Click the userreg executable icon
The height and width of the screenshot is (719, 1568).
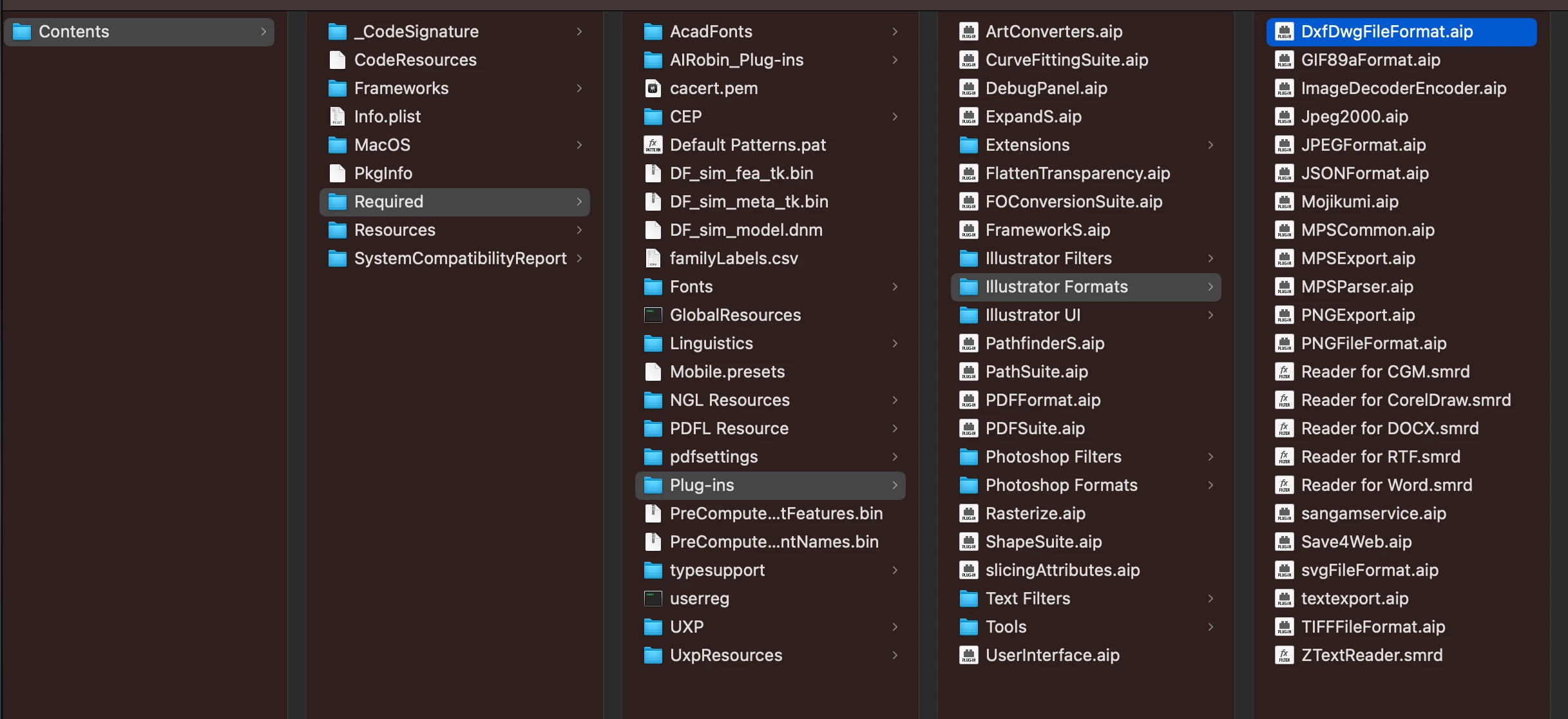pos(653,599)
